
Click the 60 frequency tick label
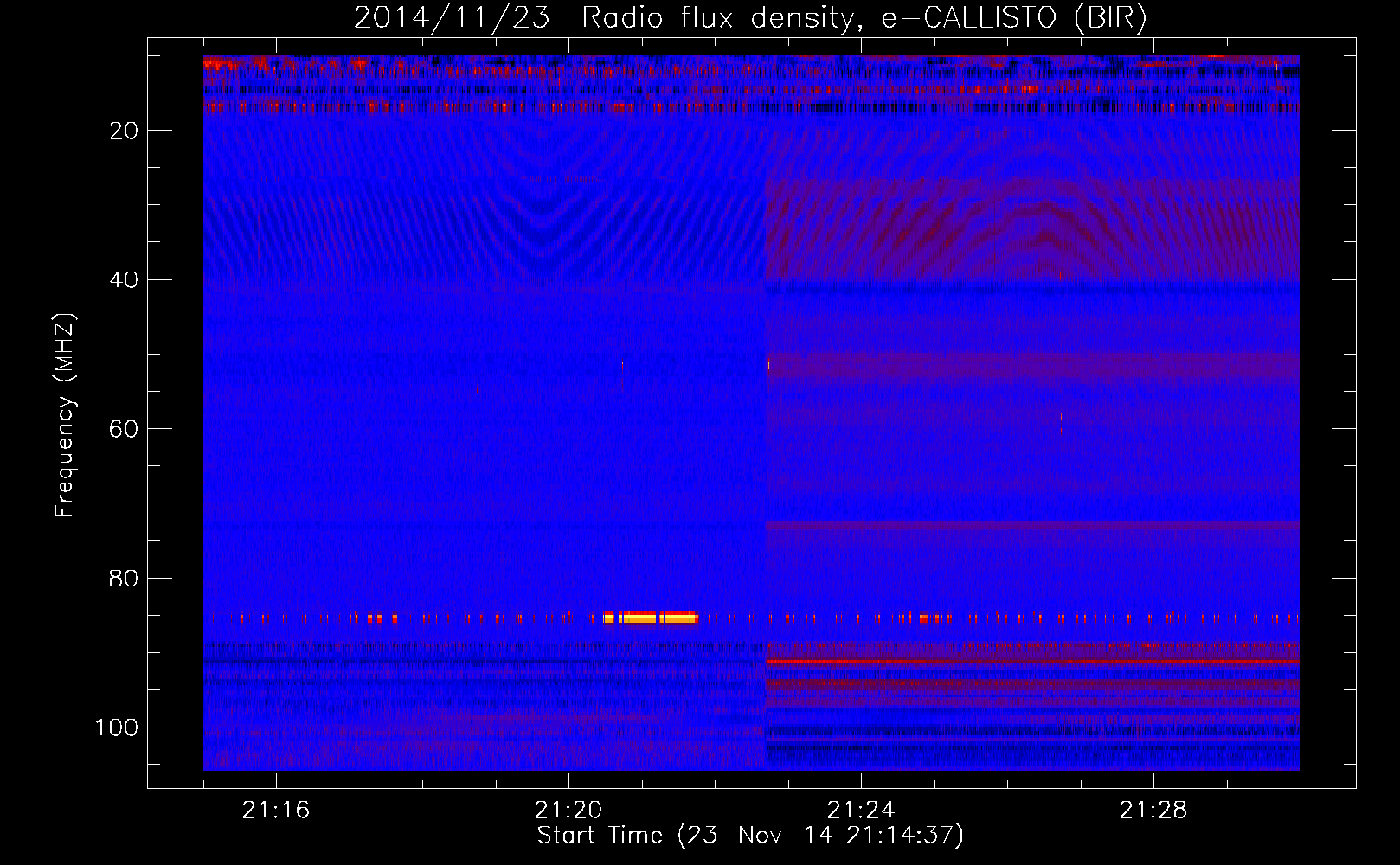tap(124, 430)
